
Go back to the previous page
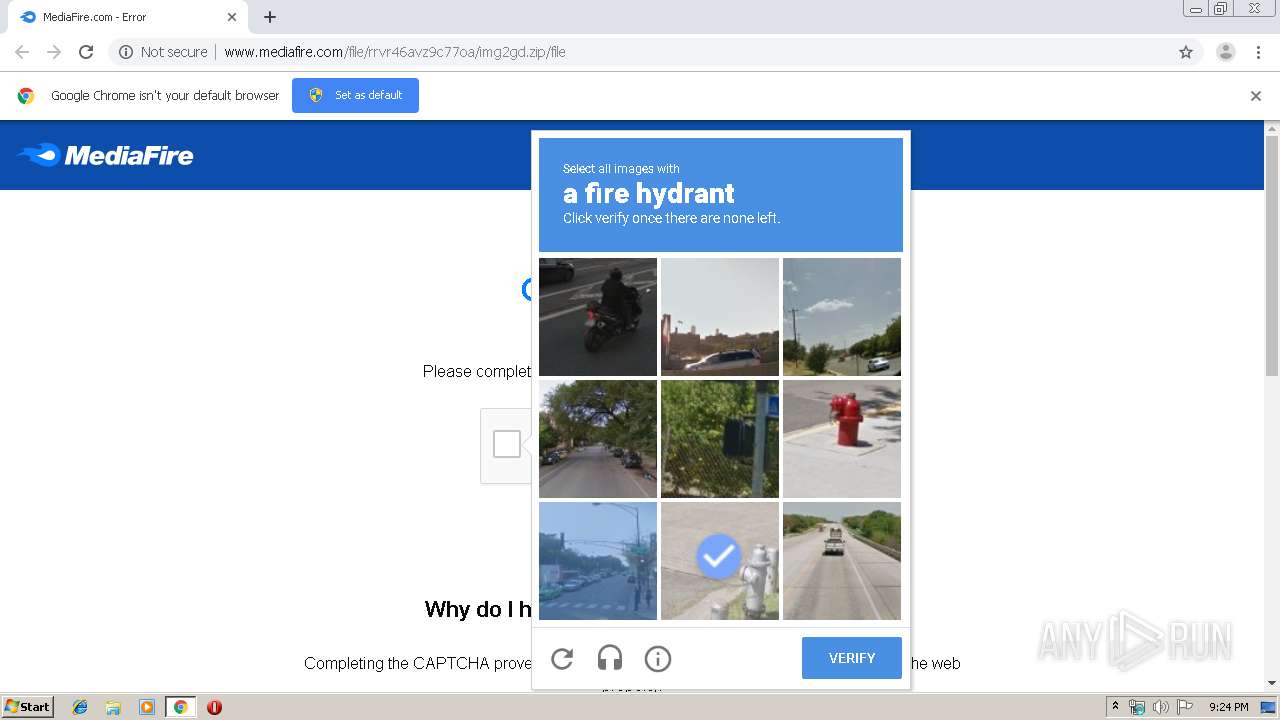22,52
